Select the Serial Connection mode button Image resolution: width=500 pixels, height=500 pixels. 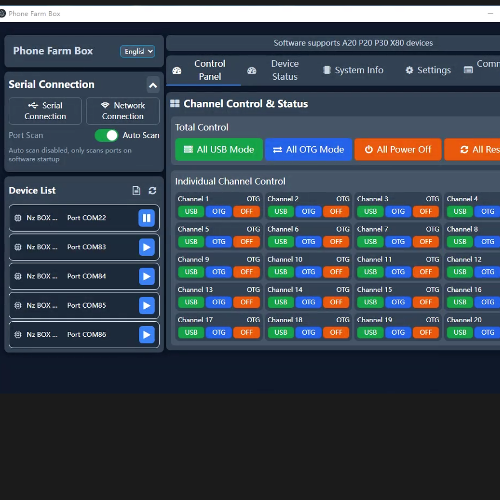[x=45, y=111]
